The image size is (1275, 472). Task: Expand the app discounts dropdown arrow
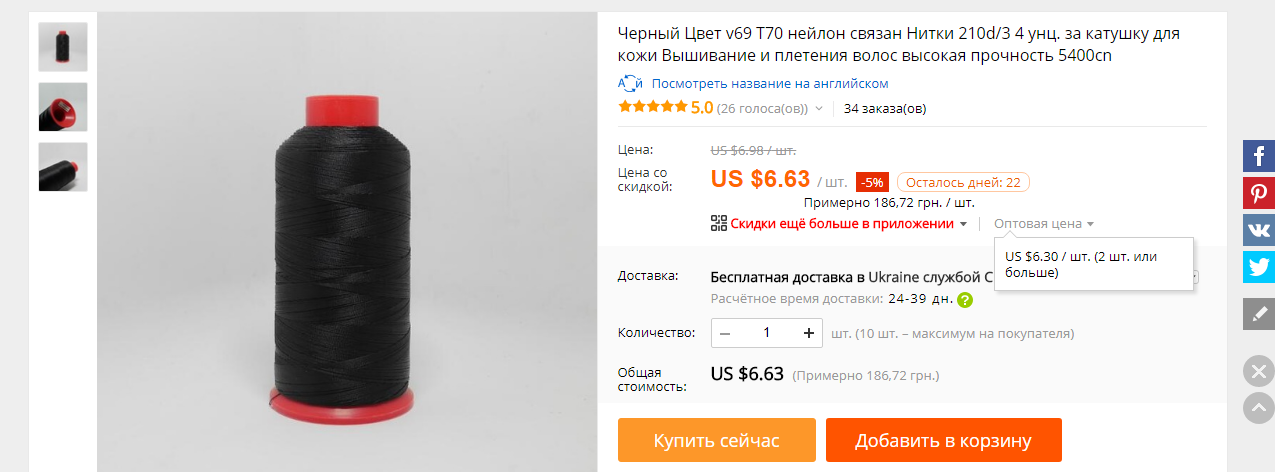963,224
